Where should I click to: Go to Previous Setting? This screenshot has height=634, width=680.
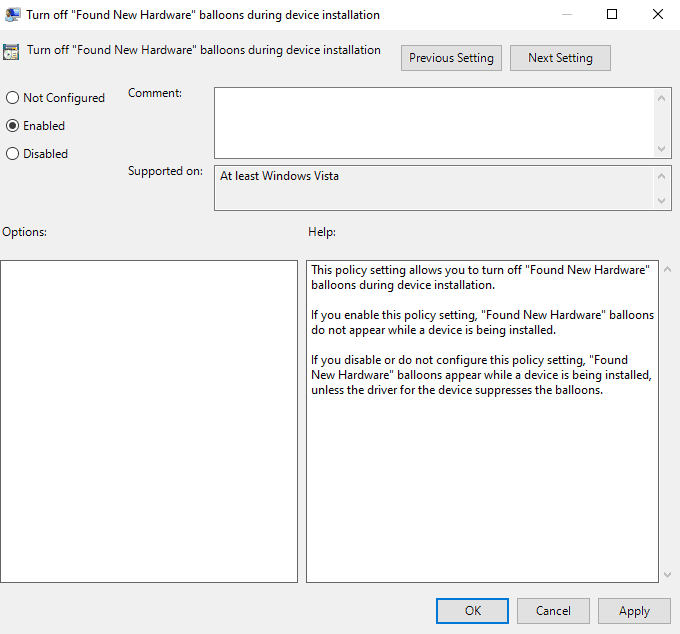[x=451, y=58]
